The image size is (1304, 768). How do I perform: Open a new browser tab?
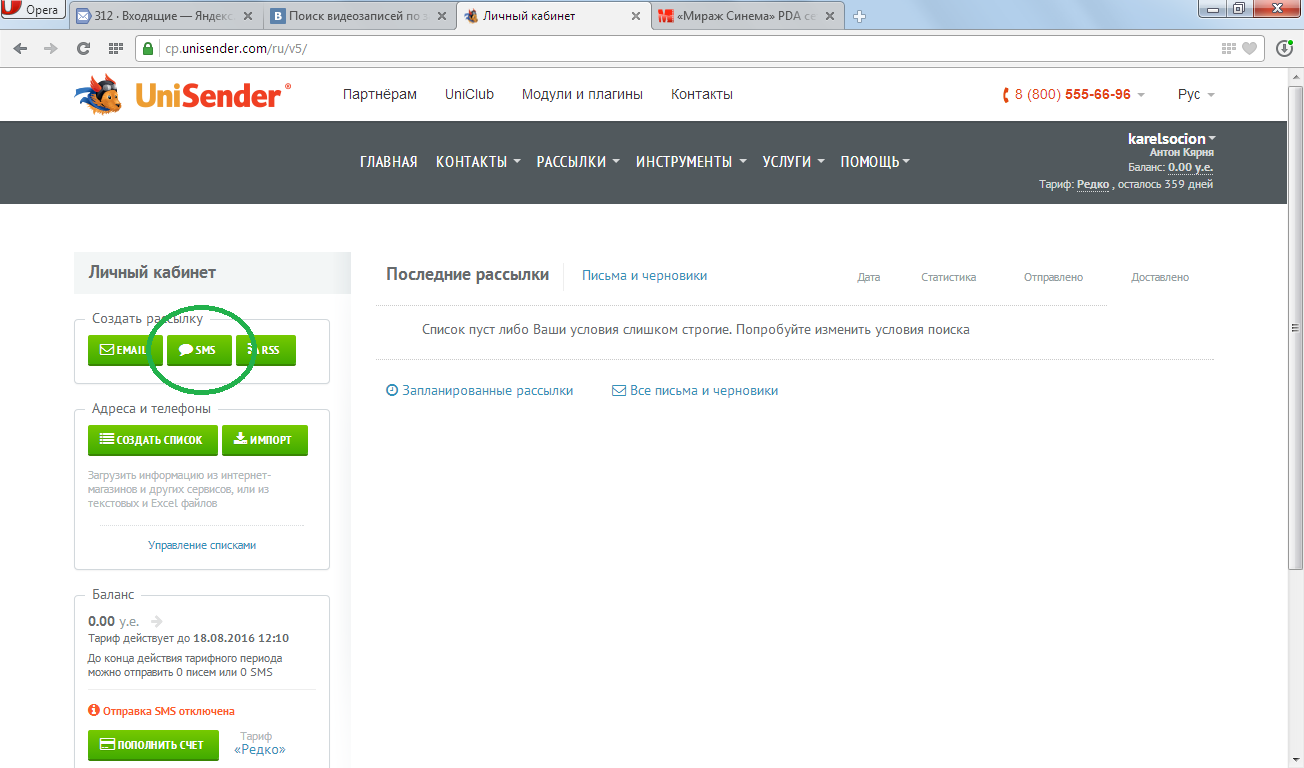pos(859,16)
